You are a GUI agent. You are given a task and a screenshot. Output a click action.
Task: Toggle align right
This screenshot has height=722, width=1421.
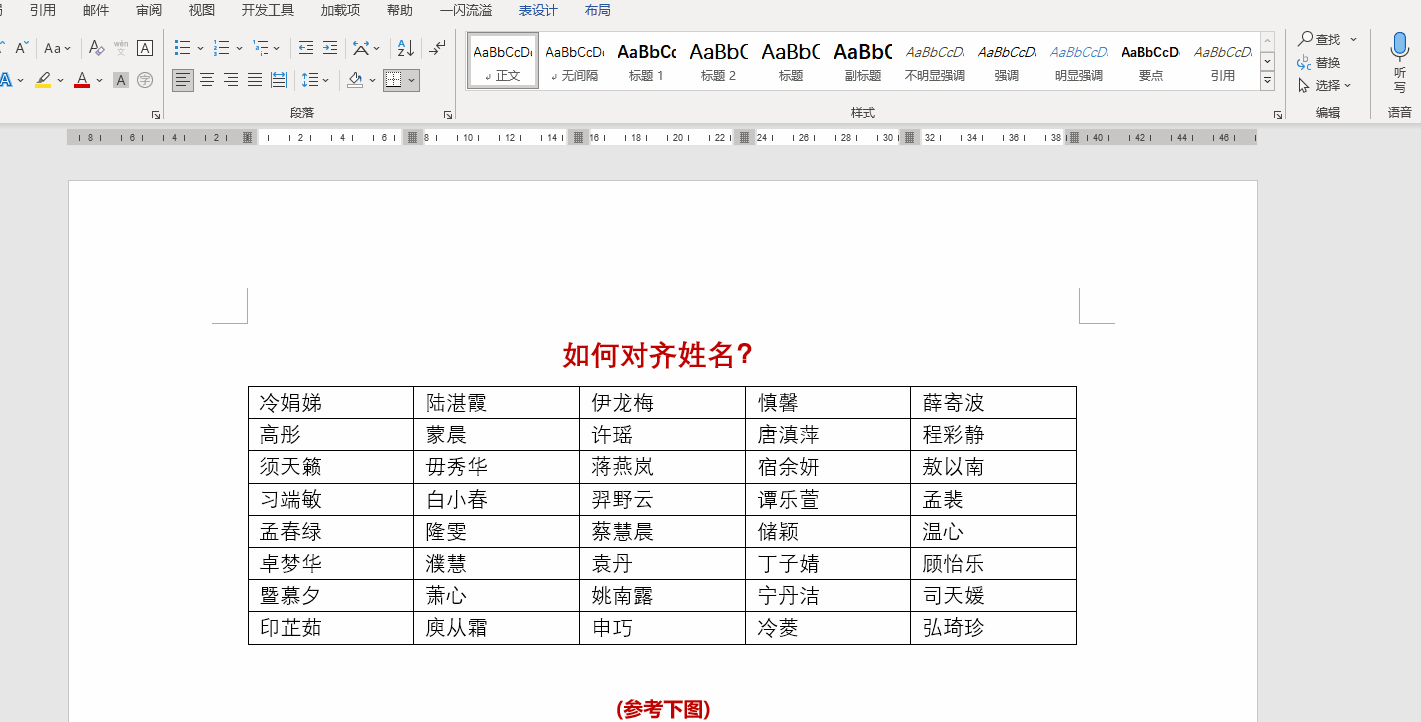tap(231, 80)
